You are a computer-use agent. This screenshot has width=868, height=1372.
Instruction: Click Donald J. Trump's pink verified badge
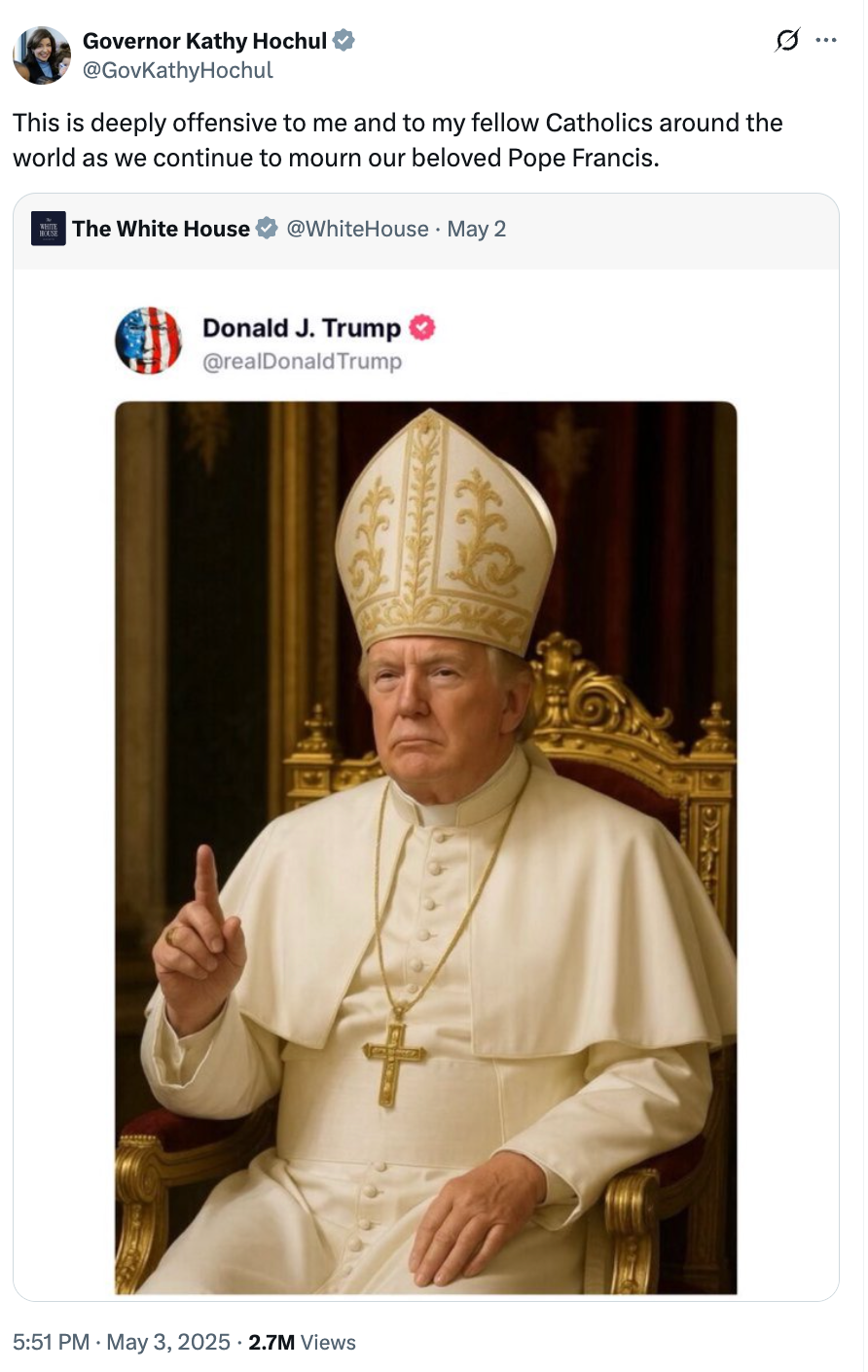[x=421, y=328]
